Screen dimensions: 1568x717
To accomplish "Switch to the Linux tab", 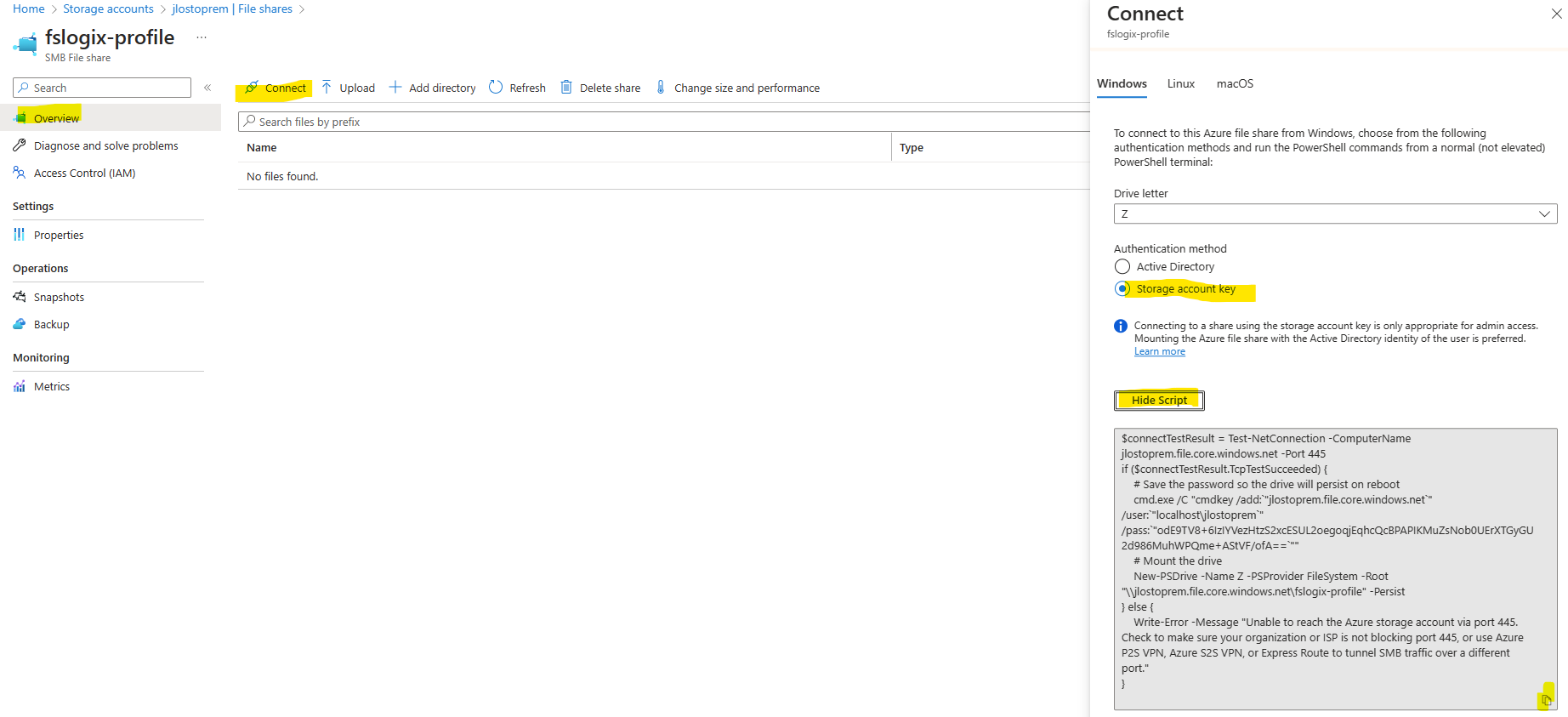I will pos(1180,83).
